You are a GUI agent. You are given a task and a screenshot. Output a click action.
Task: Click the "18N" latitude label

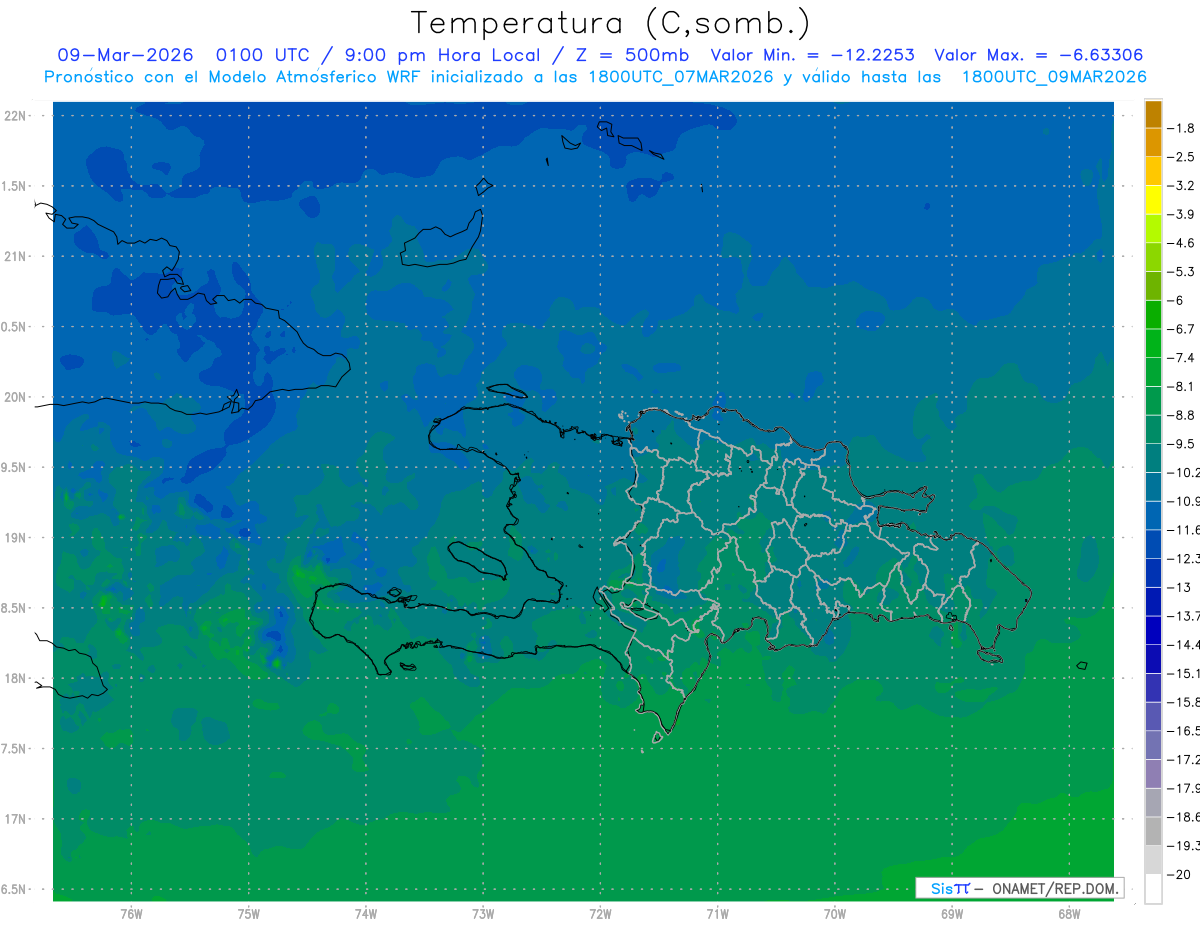coord(14,679)
